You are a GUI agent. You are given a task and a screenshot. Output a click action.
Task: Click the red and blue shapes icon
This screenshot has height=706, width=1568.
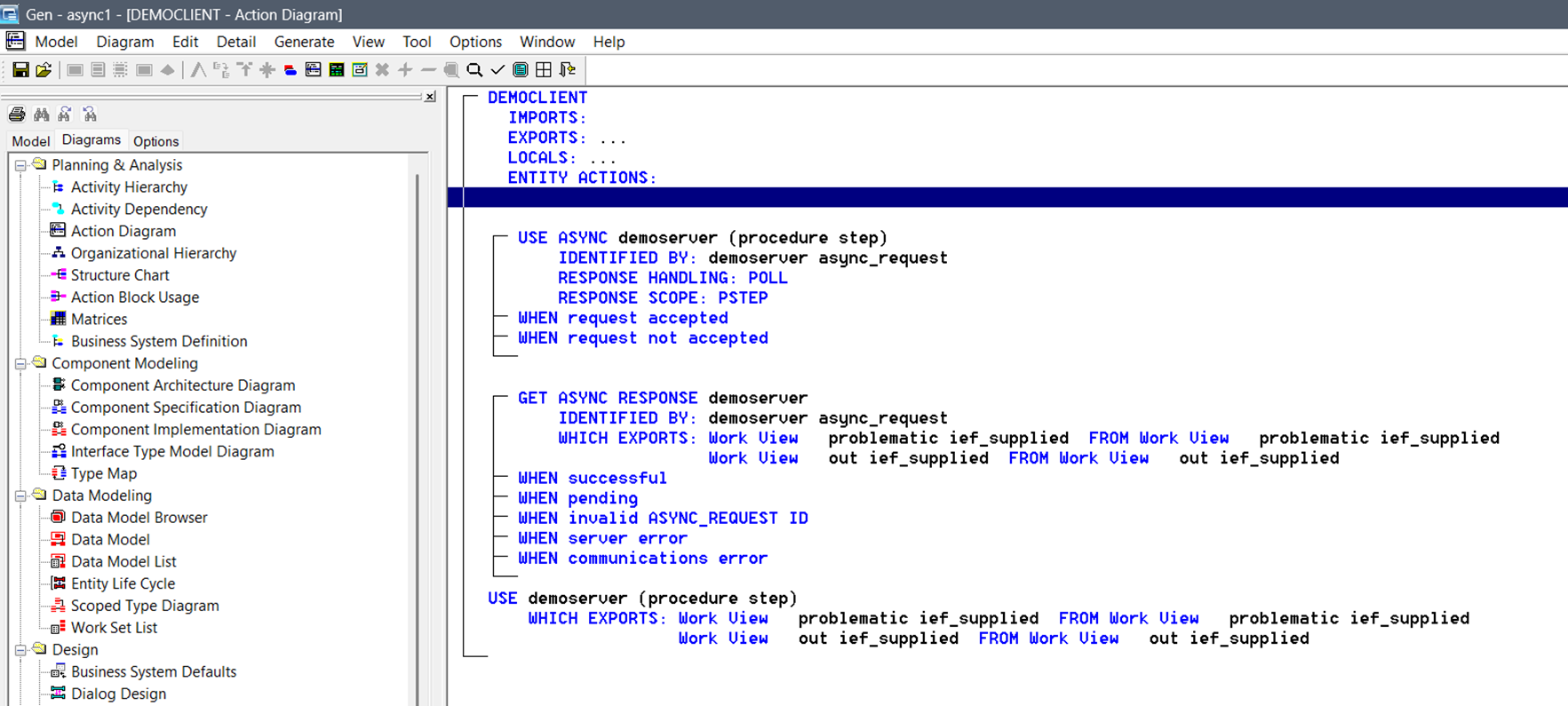(x=290, y=70)
